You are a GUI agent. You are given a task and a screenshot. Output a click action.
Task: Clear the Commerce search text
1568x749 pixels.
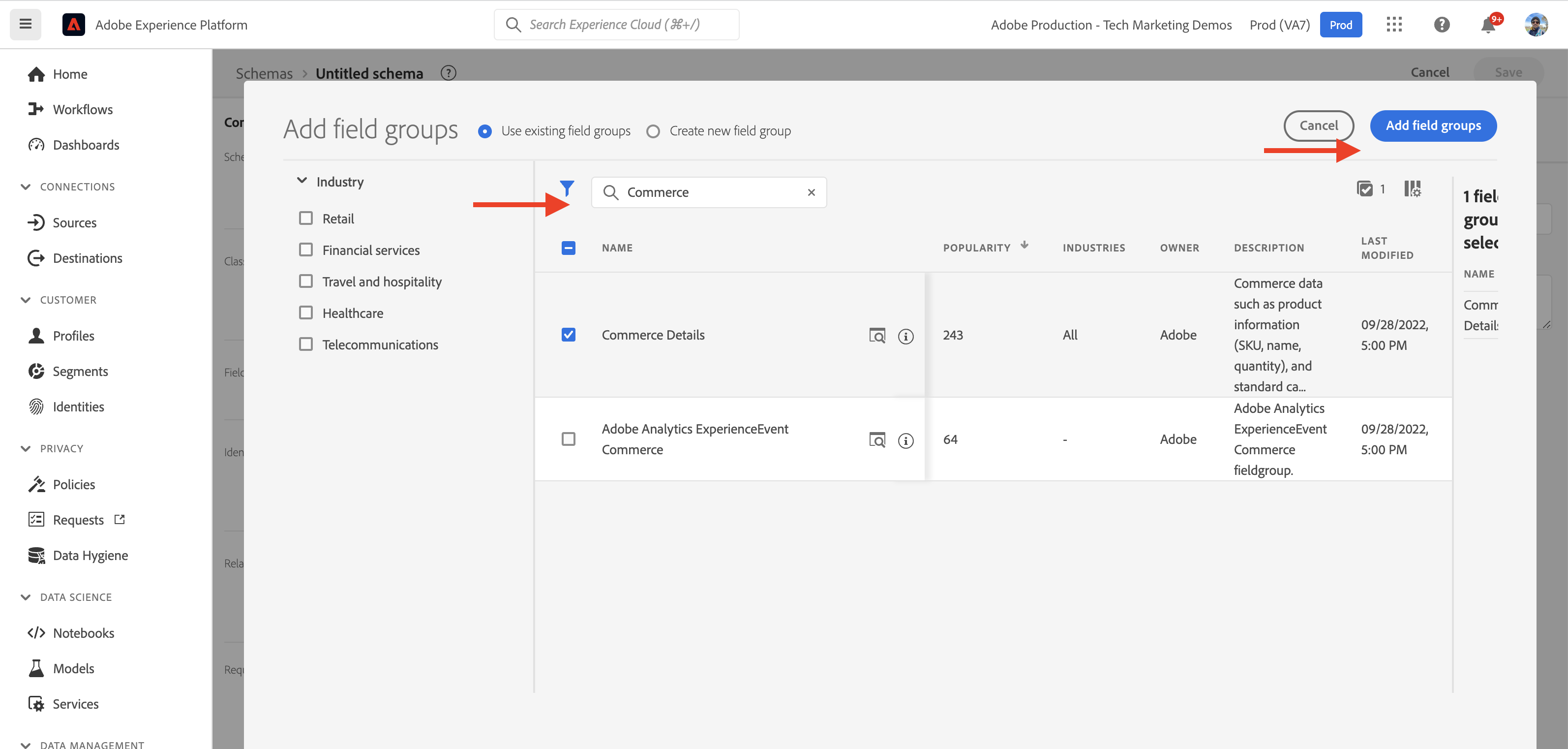tap(811, 192)
